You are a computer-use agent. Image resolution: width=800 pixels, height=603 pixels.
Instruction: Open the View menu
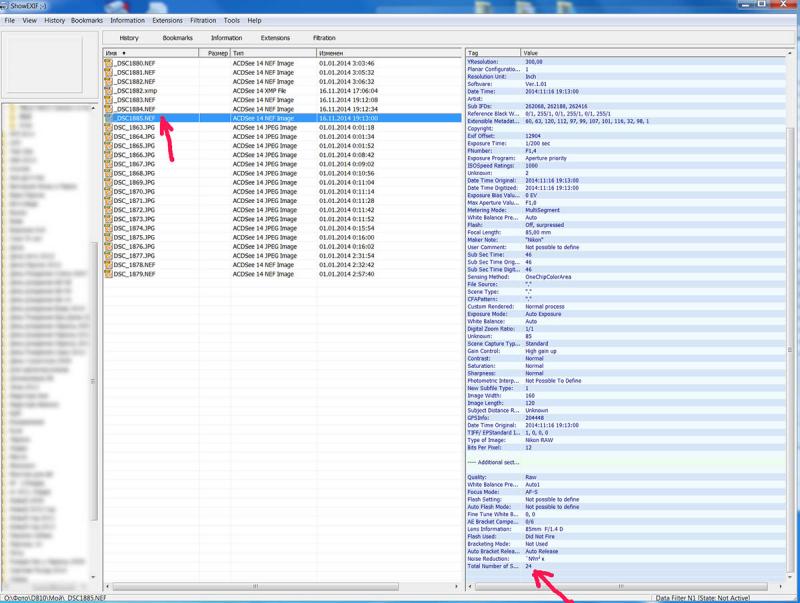point(30,20)
